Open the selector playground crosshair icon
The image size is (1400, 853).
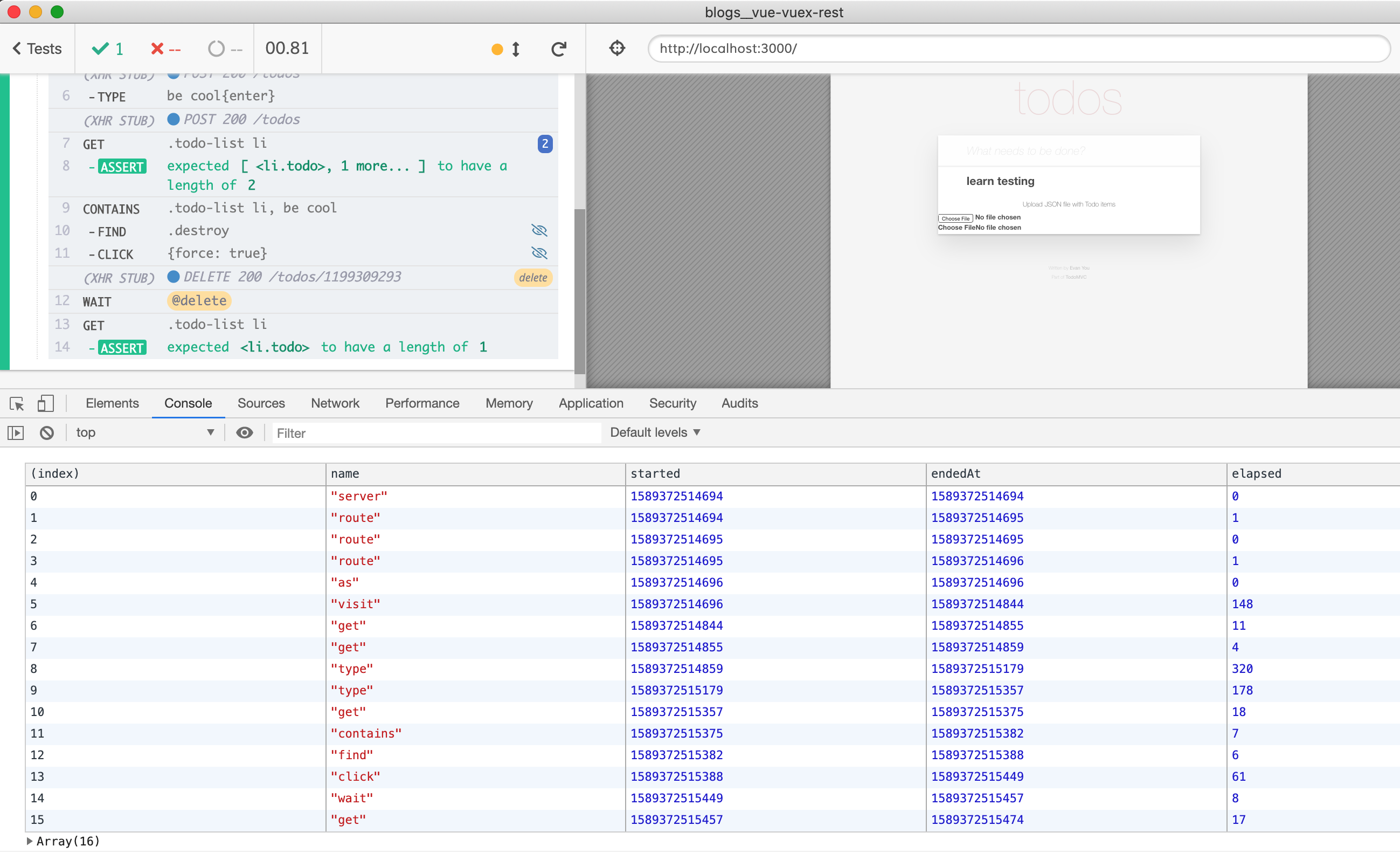tap(617, 49)
